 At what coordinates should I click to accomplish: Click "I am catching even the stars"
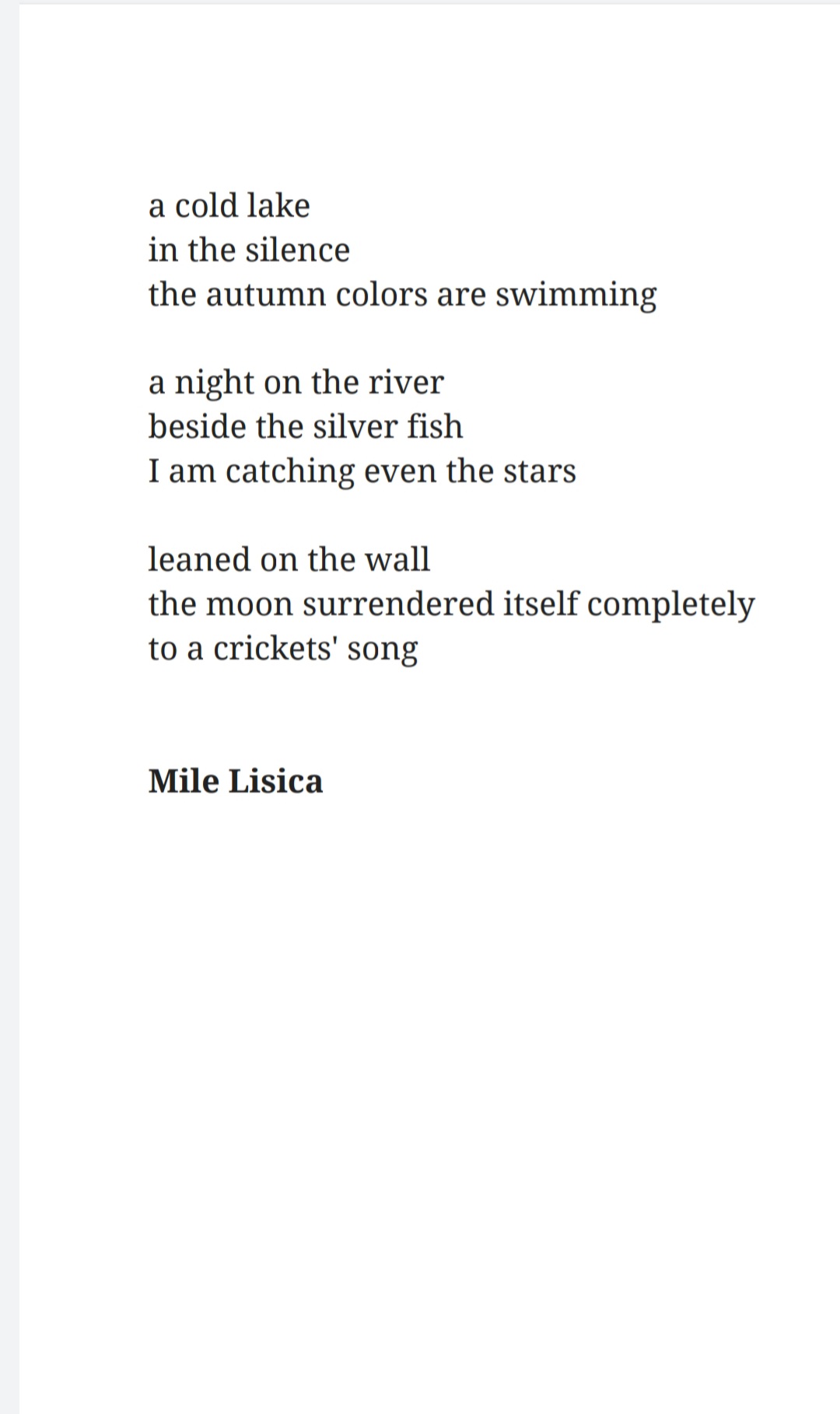[x=362, y=472]
